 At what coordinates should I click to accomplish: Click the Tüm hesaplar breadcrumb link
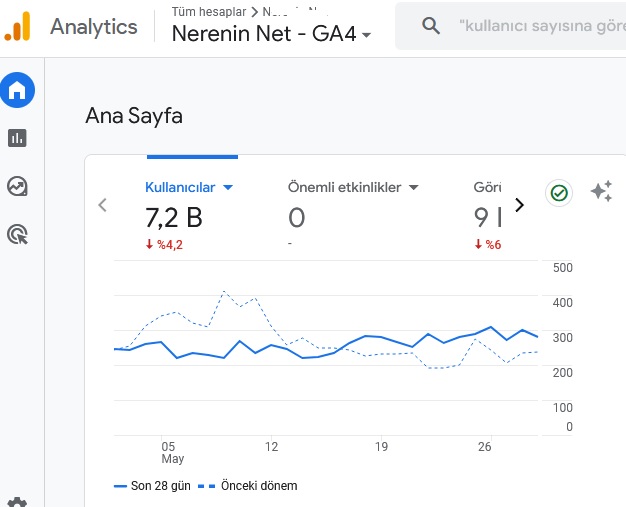(209, 12)
